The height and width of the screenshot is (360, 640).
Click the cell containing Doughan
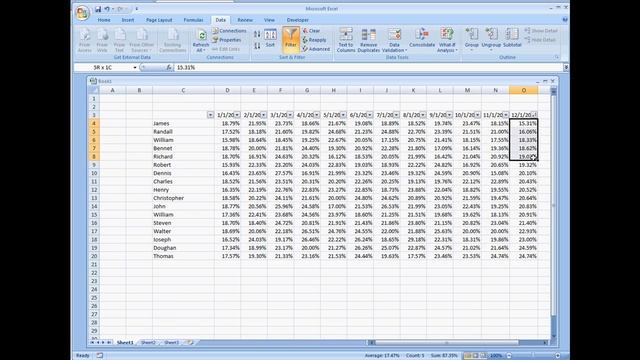[x=183, y=248]
